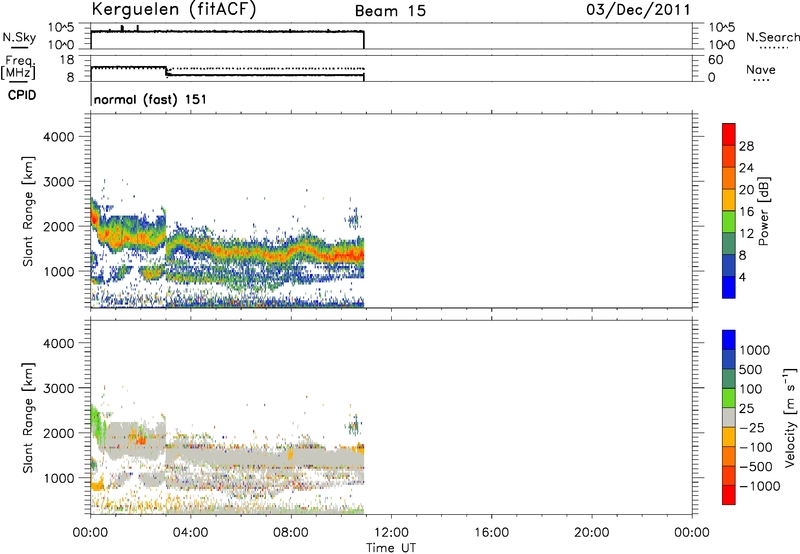Click the Power [dB] colorbar title
This screenshot has width=800, height=554.
coord(764,211)
